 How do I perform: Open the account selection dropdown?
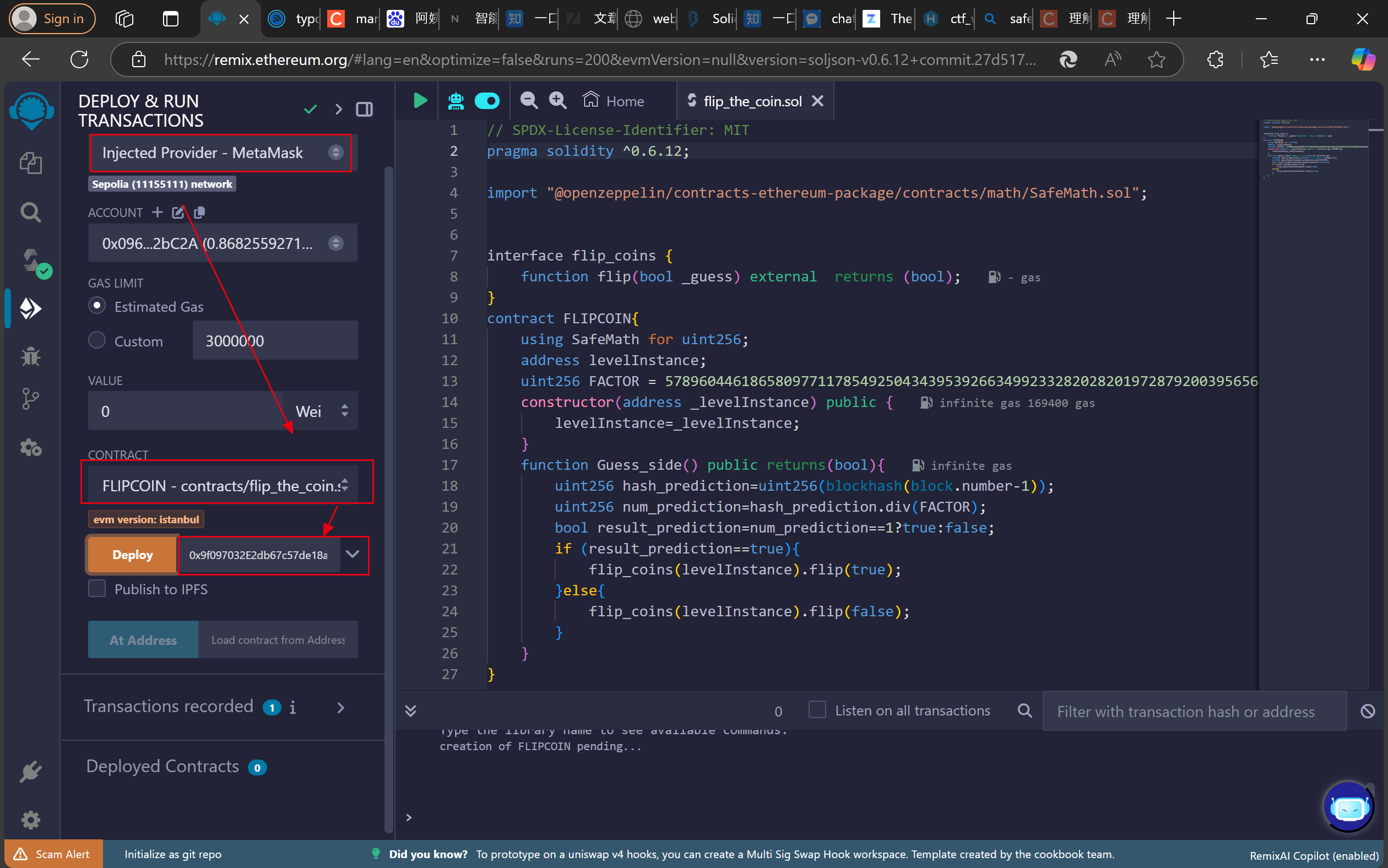(223, 243)
